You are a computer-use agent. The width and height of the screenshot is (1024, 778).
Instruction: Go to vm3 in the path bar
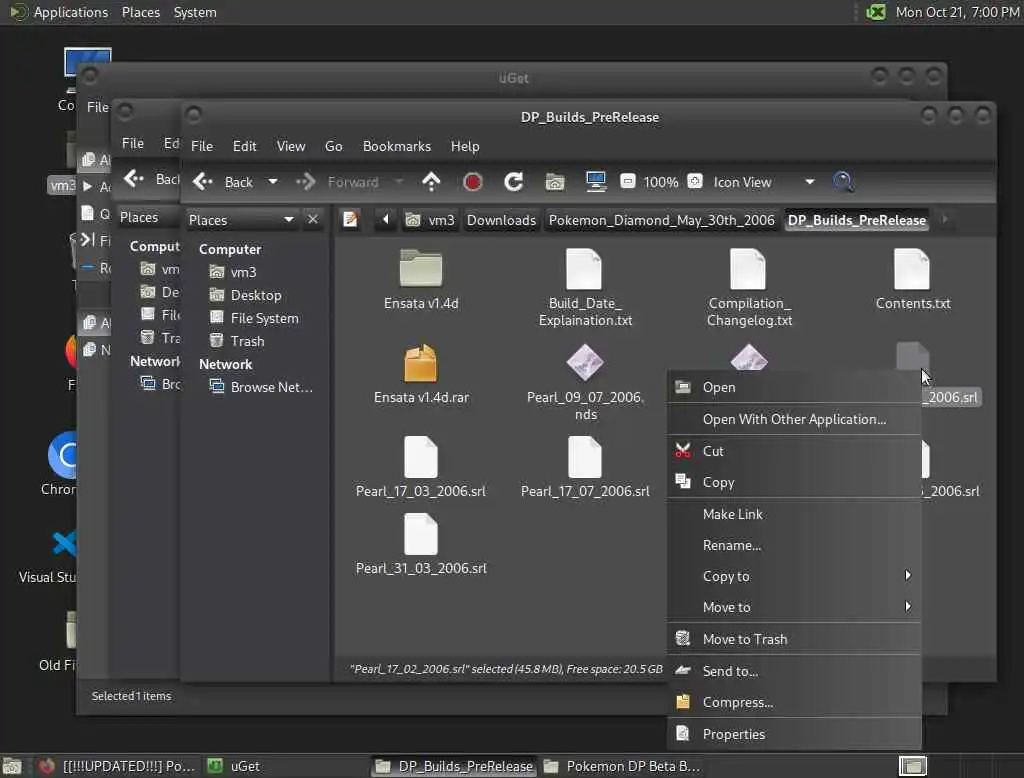(430, 220)
